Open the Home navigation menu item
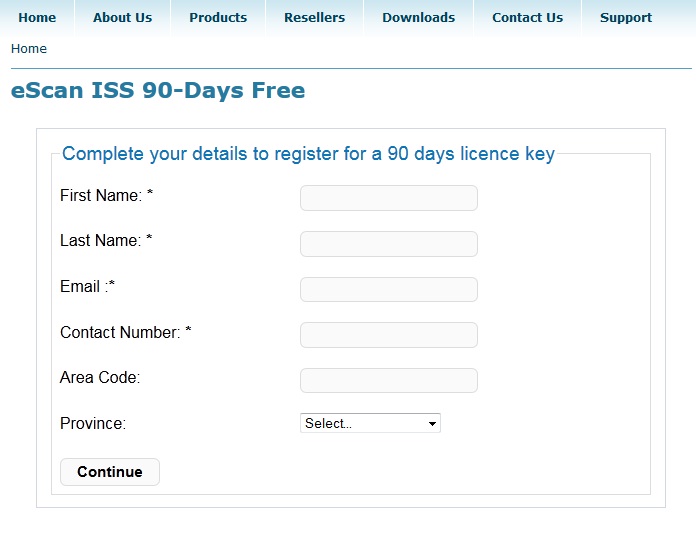Image resolution: width=696 pixels, height=541 pixels. (x=37, y=18)
